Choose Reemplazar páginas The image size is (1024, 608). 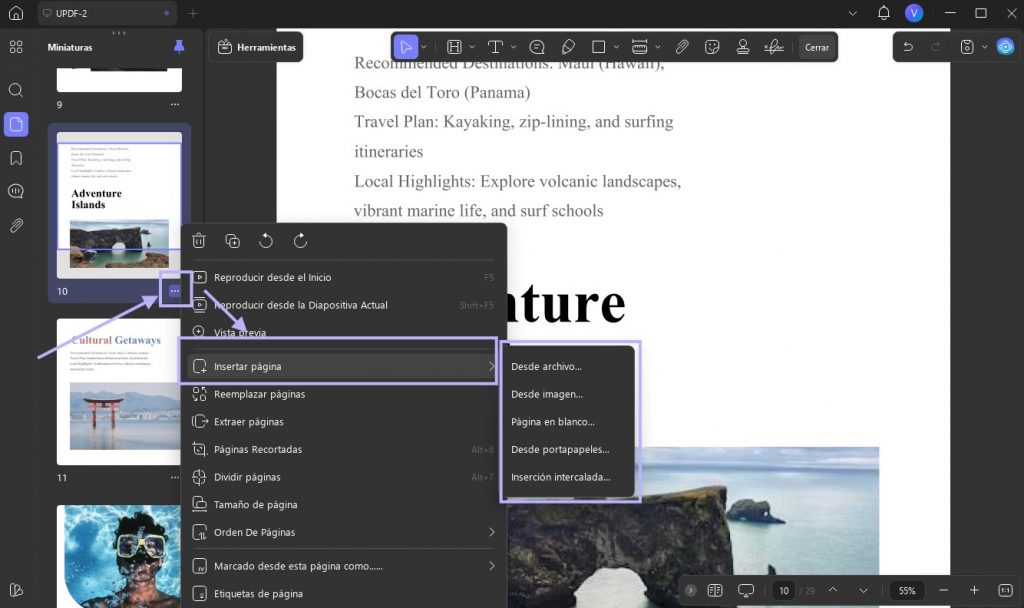pos(344,394)
